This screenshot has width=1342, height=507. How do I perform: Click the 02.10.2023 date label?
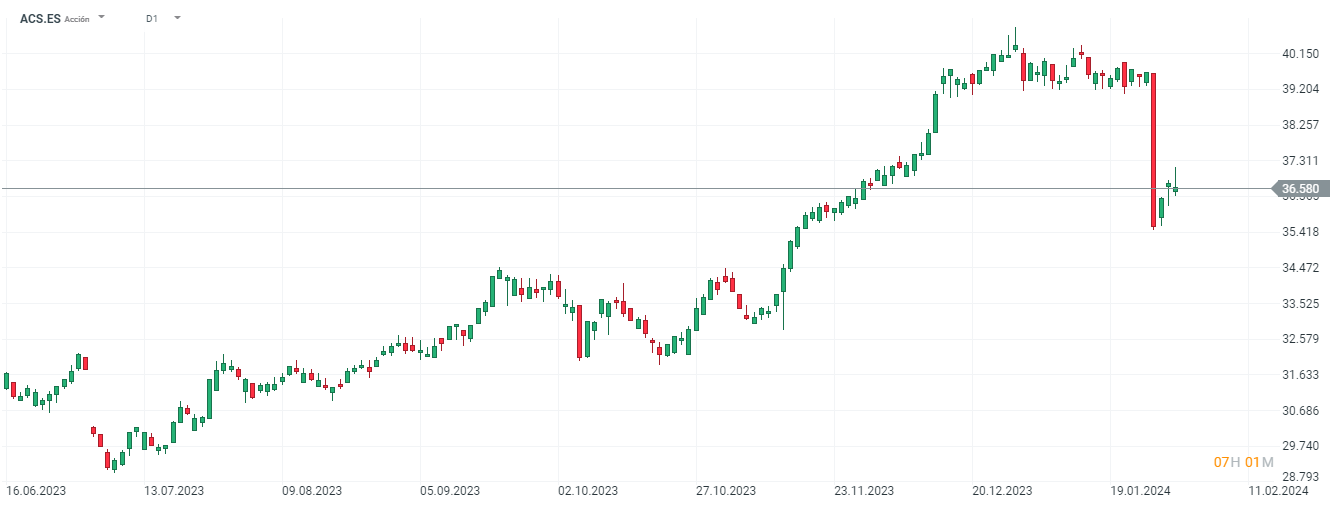588,491
